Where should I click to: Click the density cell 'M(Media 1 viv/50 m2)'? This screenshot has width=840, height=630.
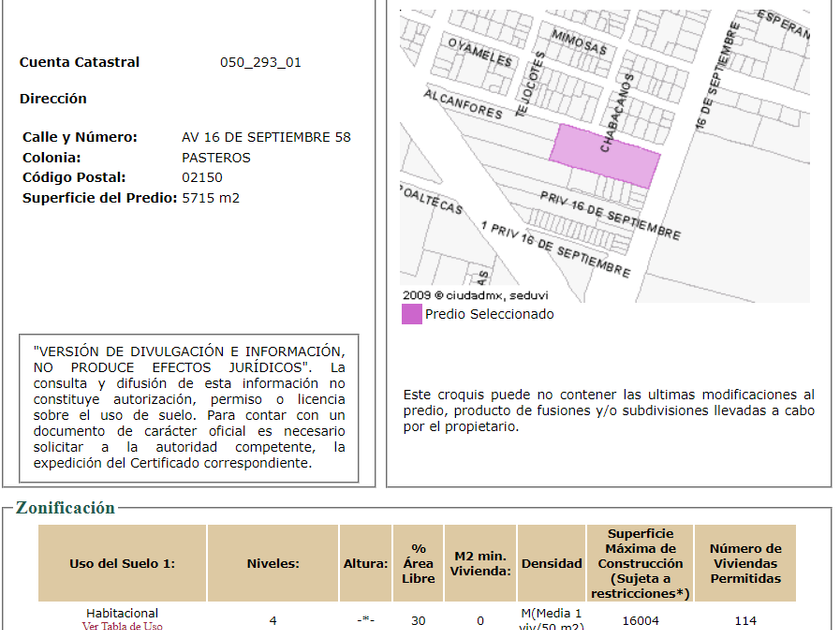coord(551,619)
